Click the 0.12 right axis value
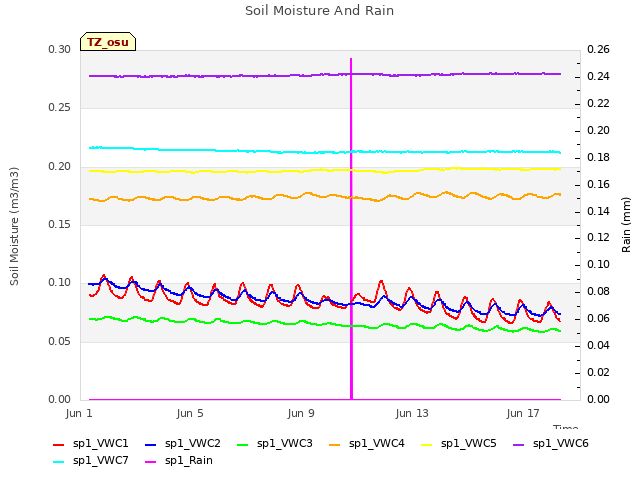The image size is (640, 480). [598, 238]
